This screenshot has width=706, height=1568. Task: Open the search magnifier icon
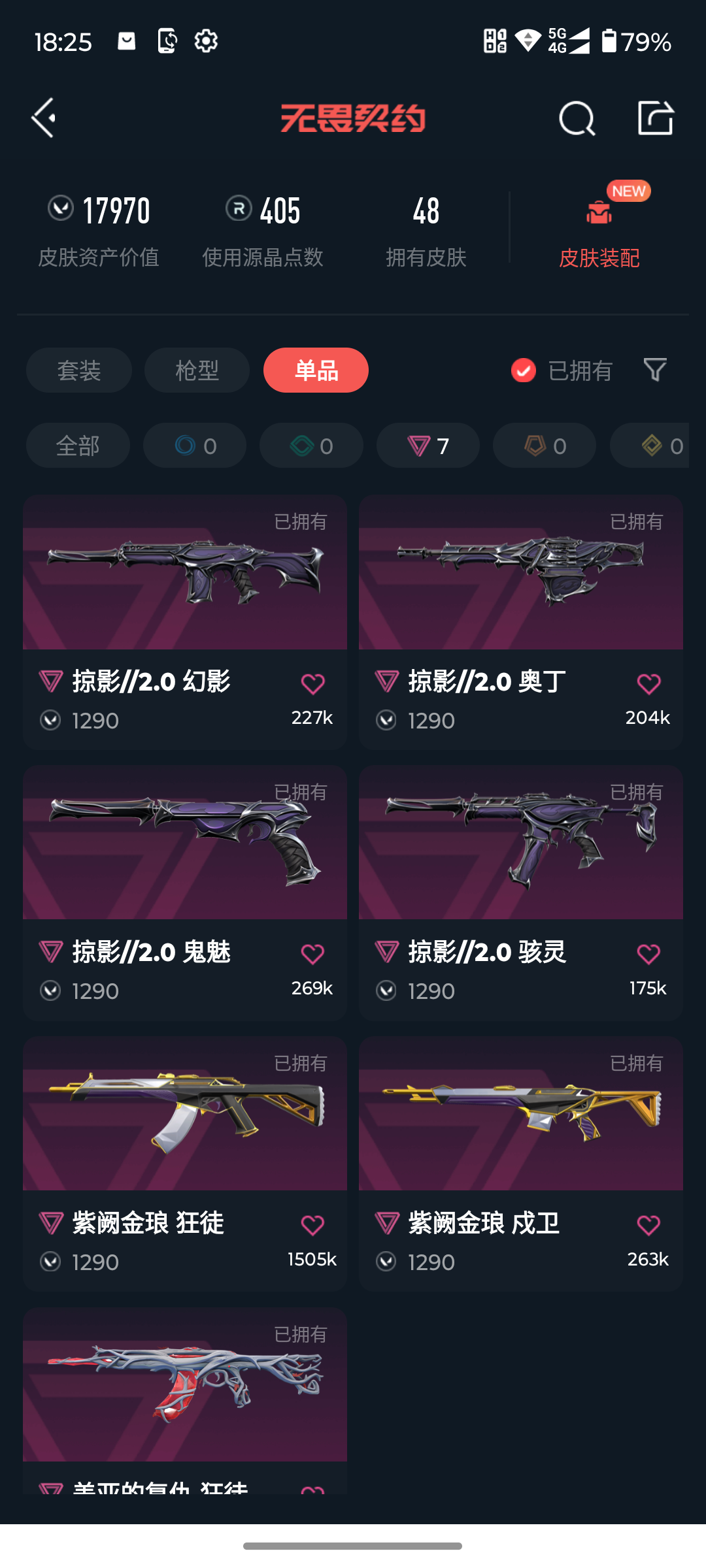tap(577, 119)
